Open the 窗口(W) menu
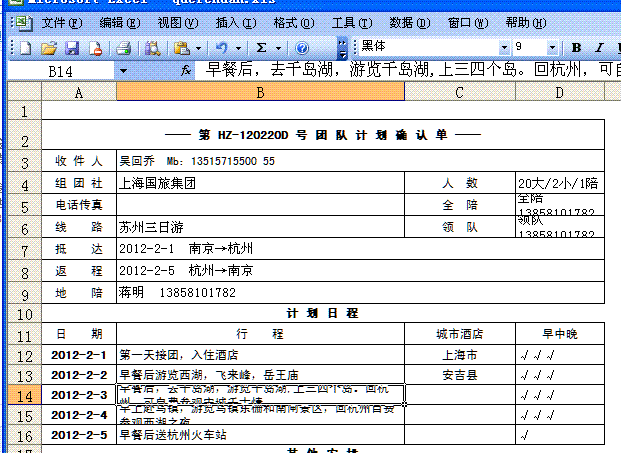 coord(468,23)
